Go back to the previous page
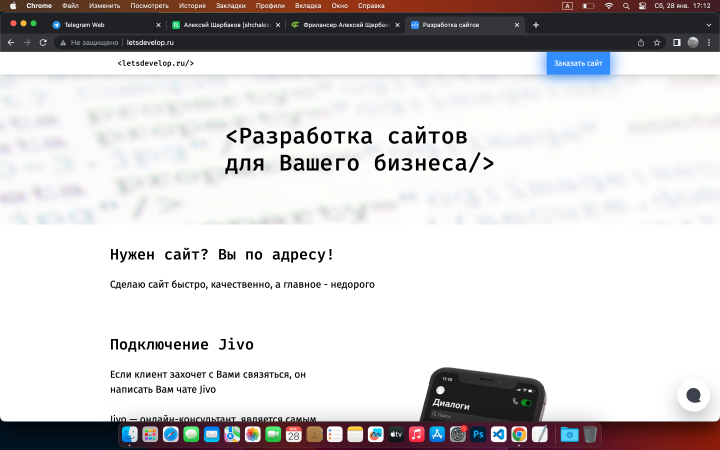Image resolution: width=720 pixels, height=450 pixels. pyautogui.click(x=11, y=42)
